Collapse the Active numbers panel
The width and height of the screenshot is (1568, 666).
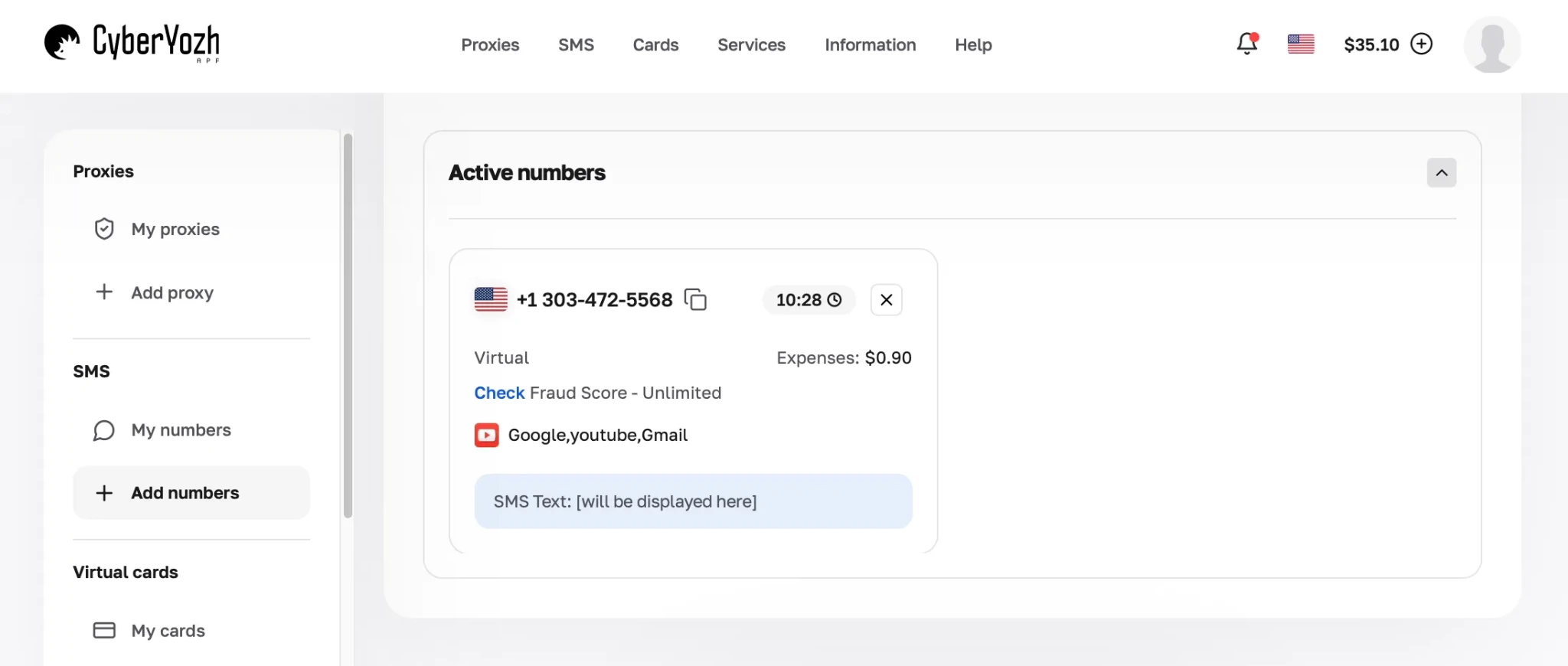click(x=1442, y=173)
